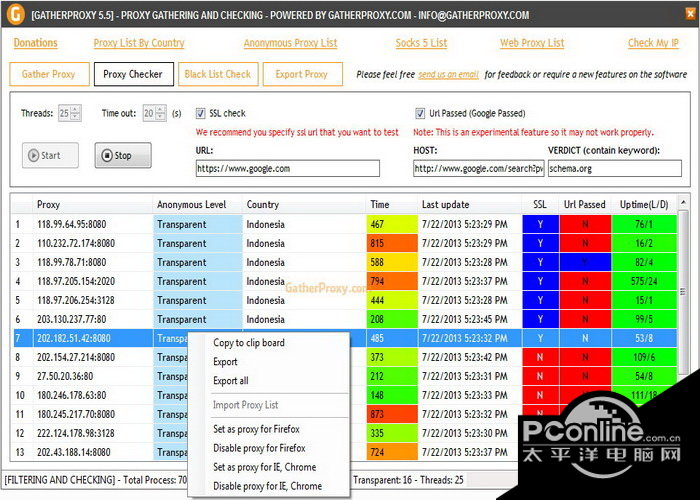700x500 pixels.
Task: Click the GatherProxy logo icon in title bar
Action: (16, 14)
